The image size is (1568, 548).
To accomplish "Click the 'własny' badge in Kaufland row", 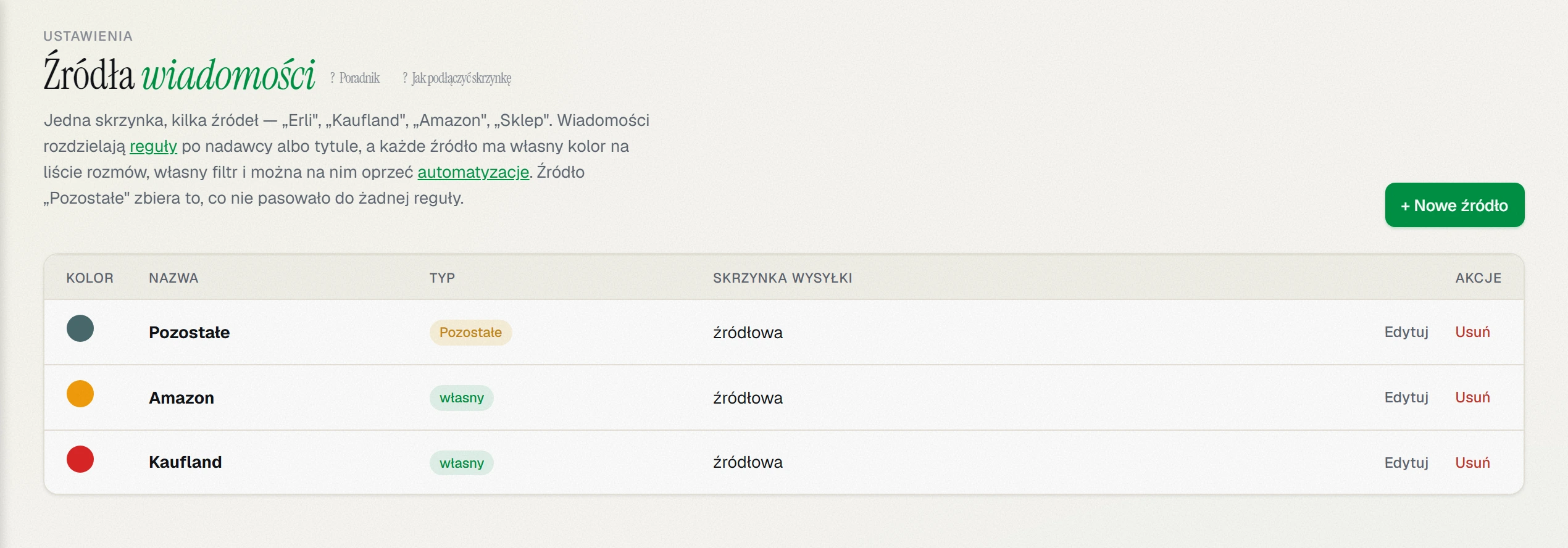I will pyautogui.click(x=462, y=463).
